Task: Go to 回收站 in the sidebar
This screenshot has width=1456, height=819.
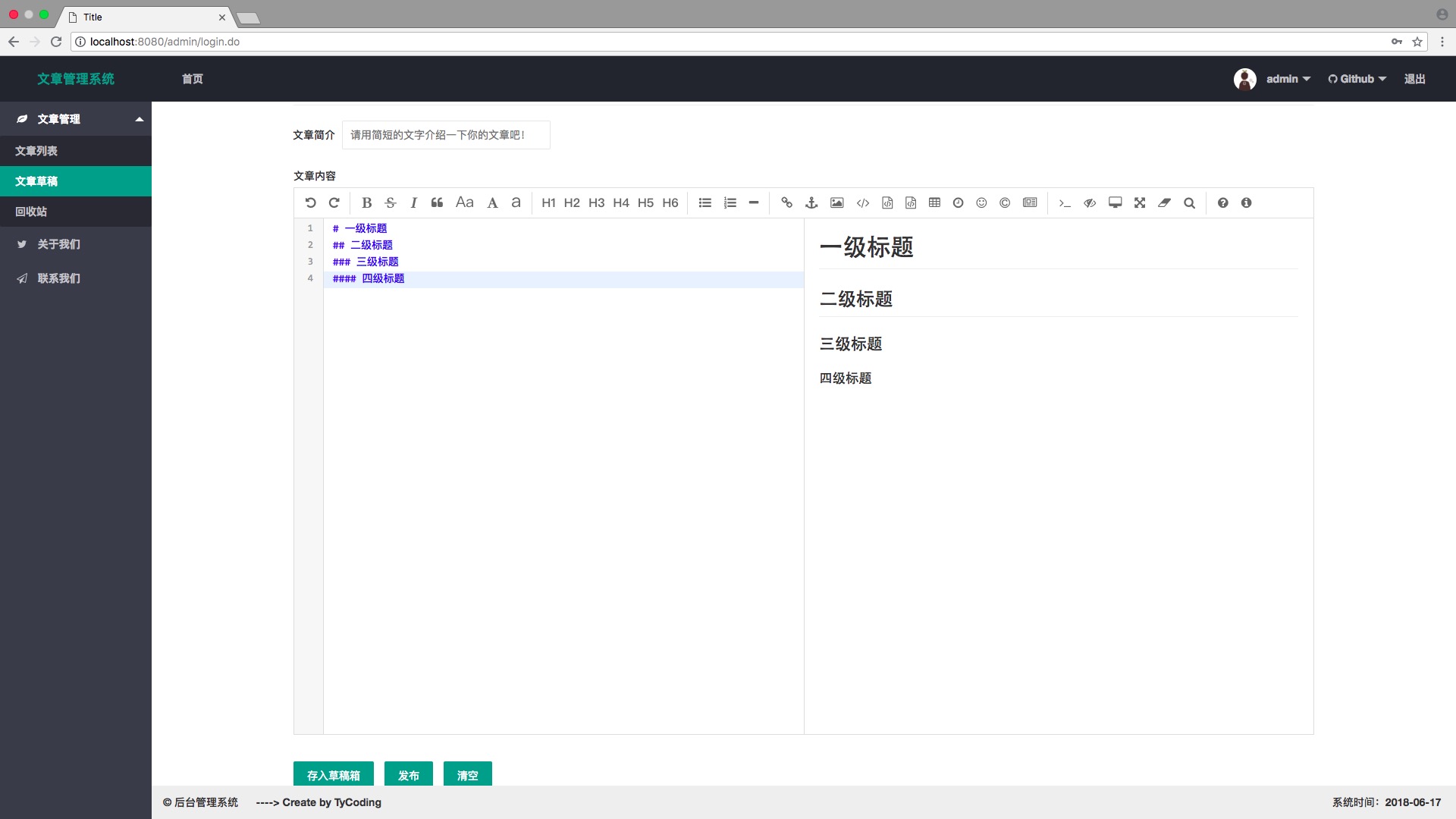Action: (31, 212)
